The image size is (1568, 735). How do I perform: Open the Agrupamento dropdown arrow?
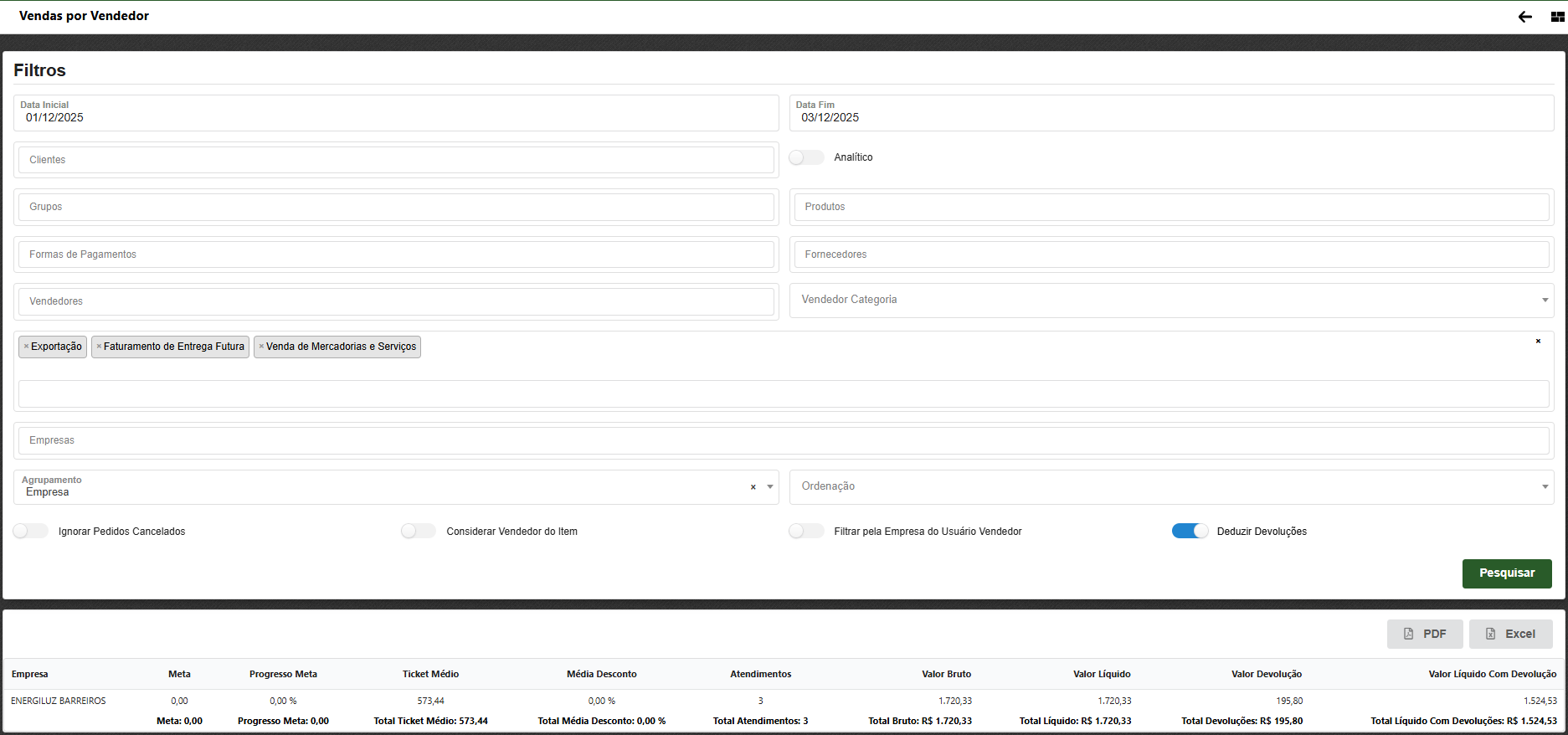click(770, 487)
